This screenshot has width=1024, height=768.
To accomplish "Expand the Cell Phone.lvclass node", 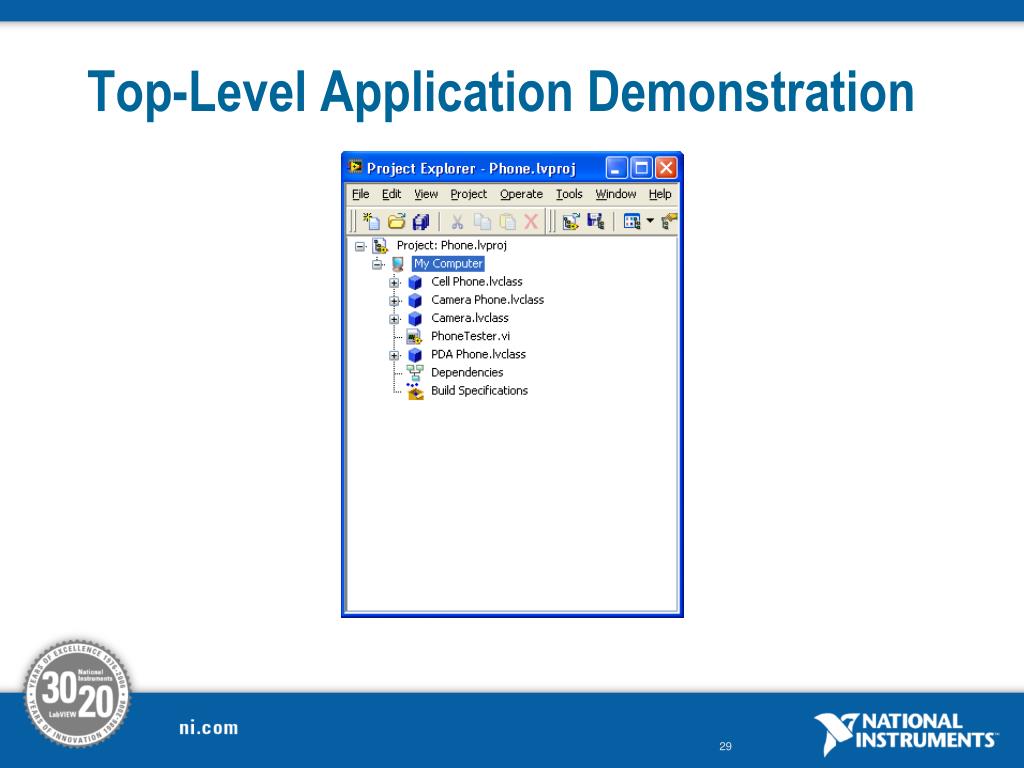I will (394, 283).
